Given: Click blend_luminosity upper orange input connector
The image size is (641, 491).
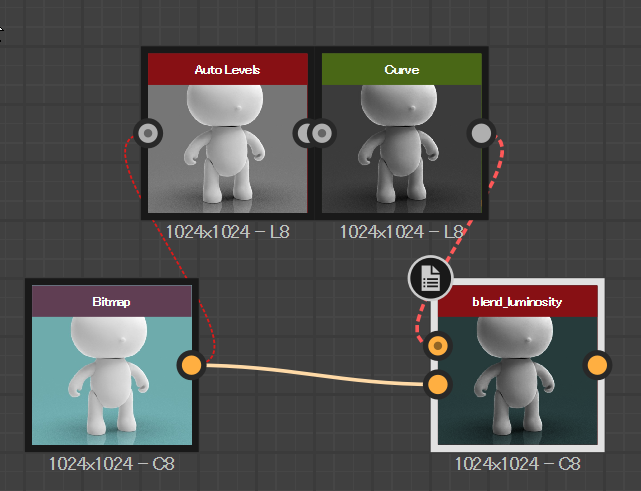Looking at the screenshot, I should point(438,346).
